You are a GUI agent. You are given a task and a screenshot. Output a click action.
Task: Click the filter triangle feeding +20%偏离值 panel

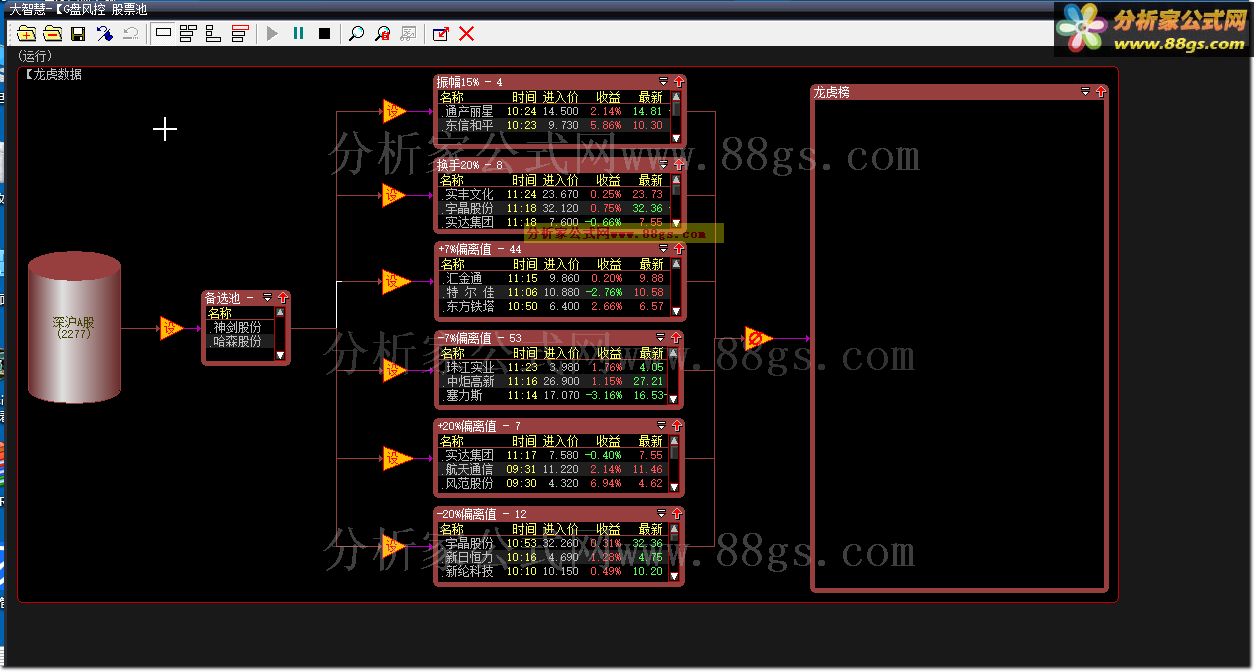[x=396, y=459]
